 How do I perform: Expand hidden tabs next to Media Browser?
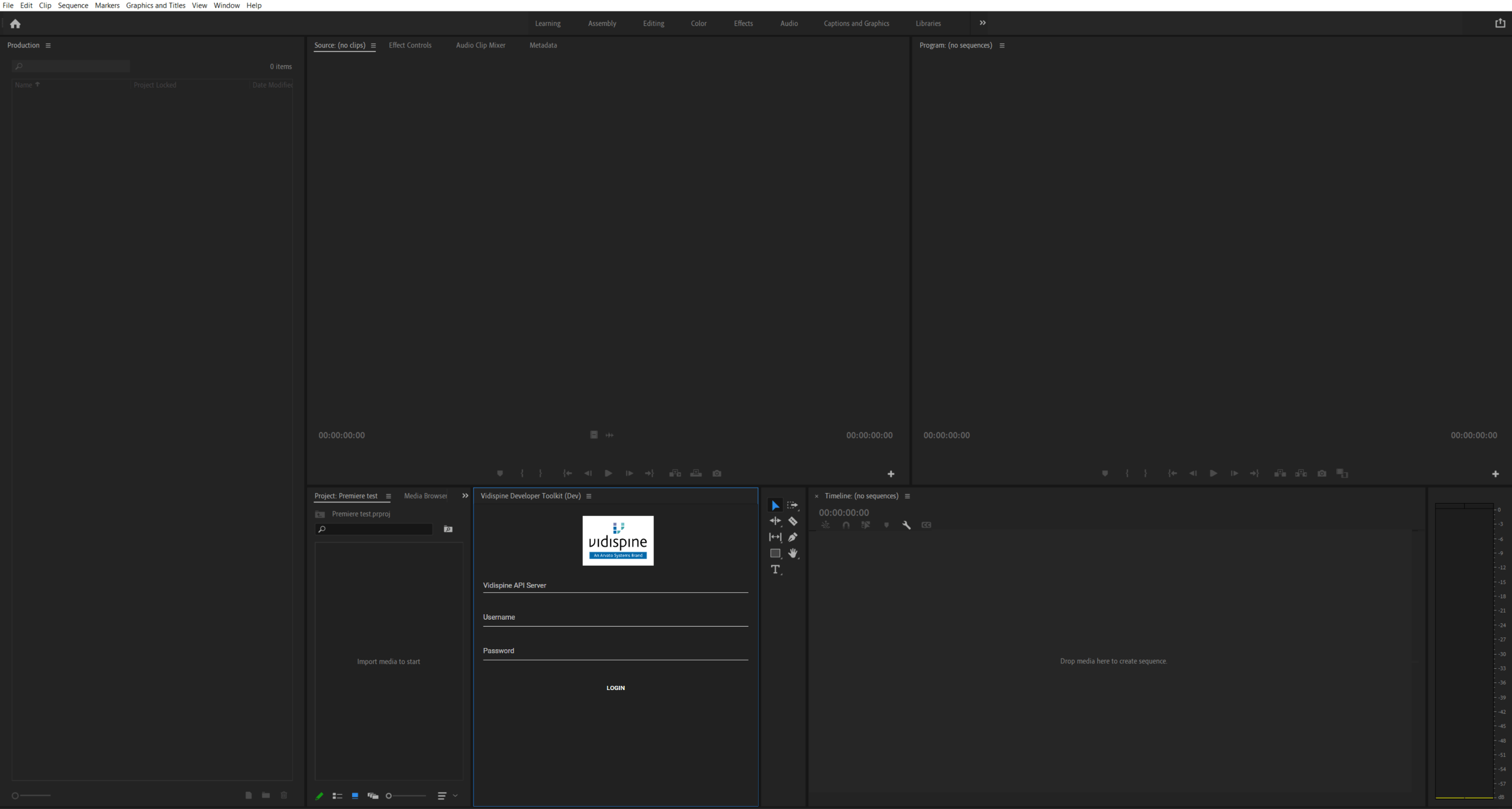point(465,496)
